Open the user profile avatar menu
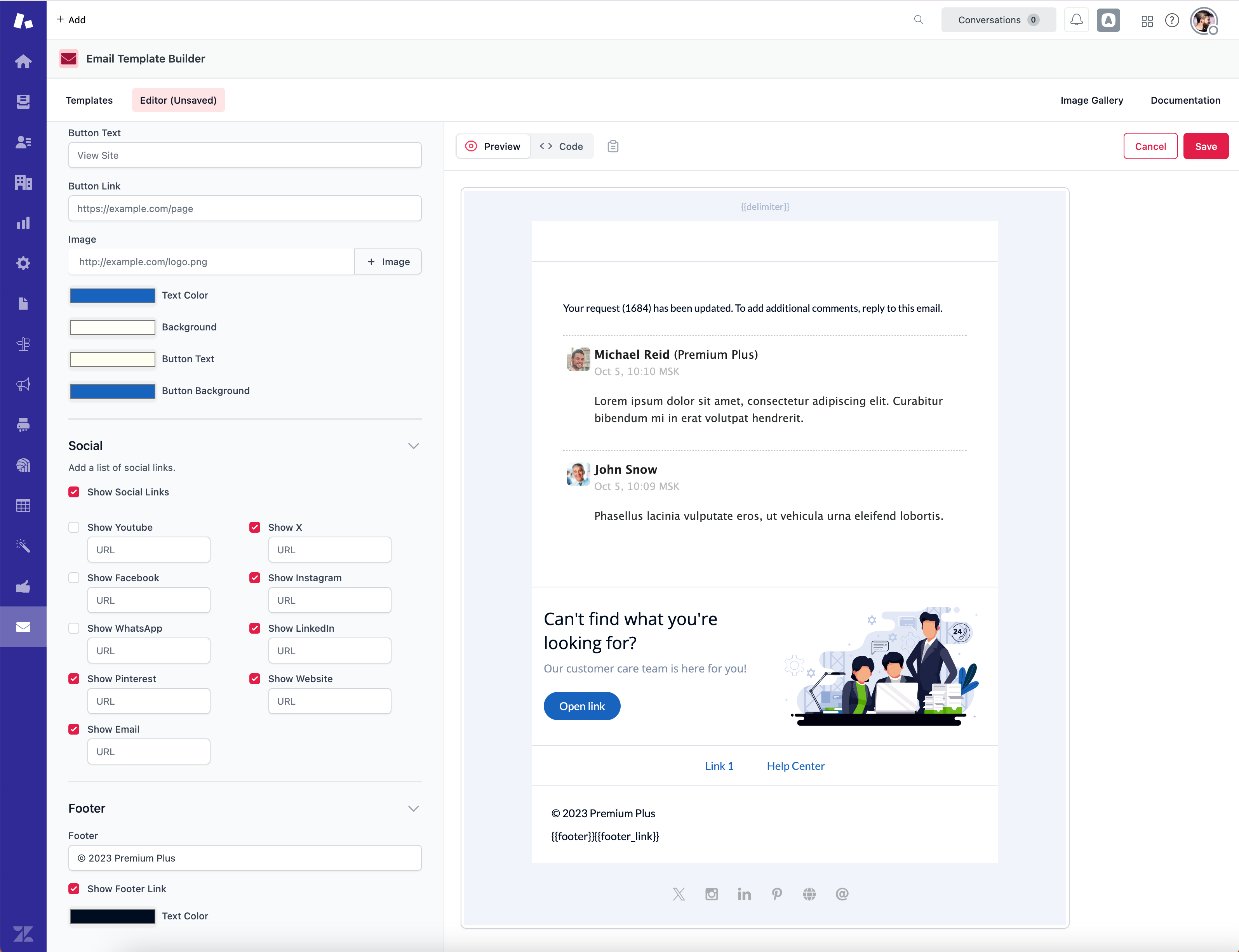Image resolution: width=1239 pixels, height=952 pixels. (x=1203, y=21)
